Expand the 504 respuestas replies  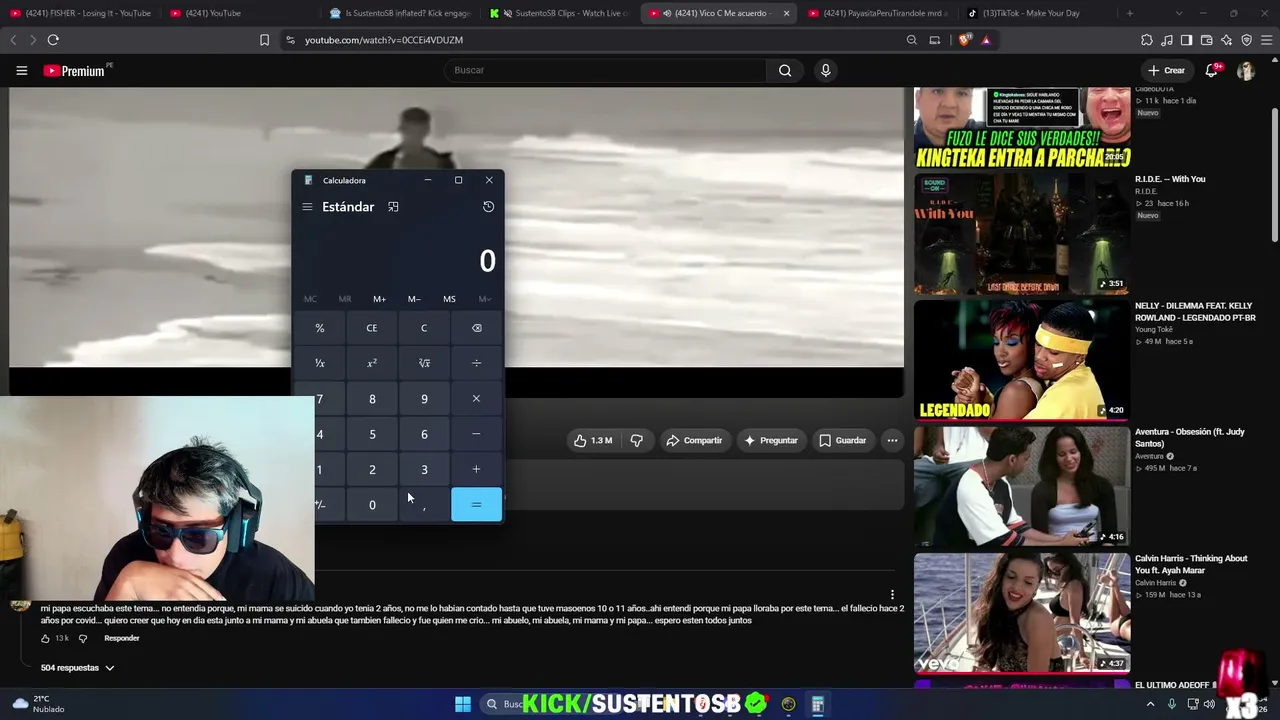(77, 667)
